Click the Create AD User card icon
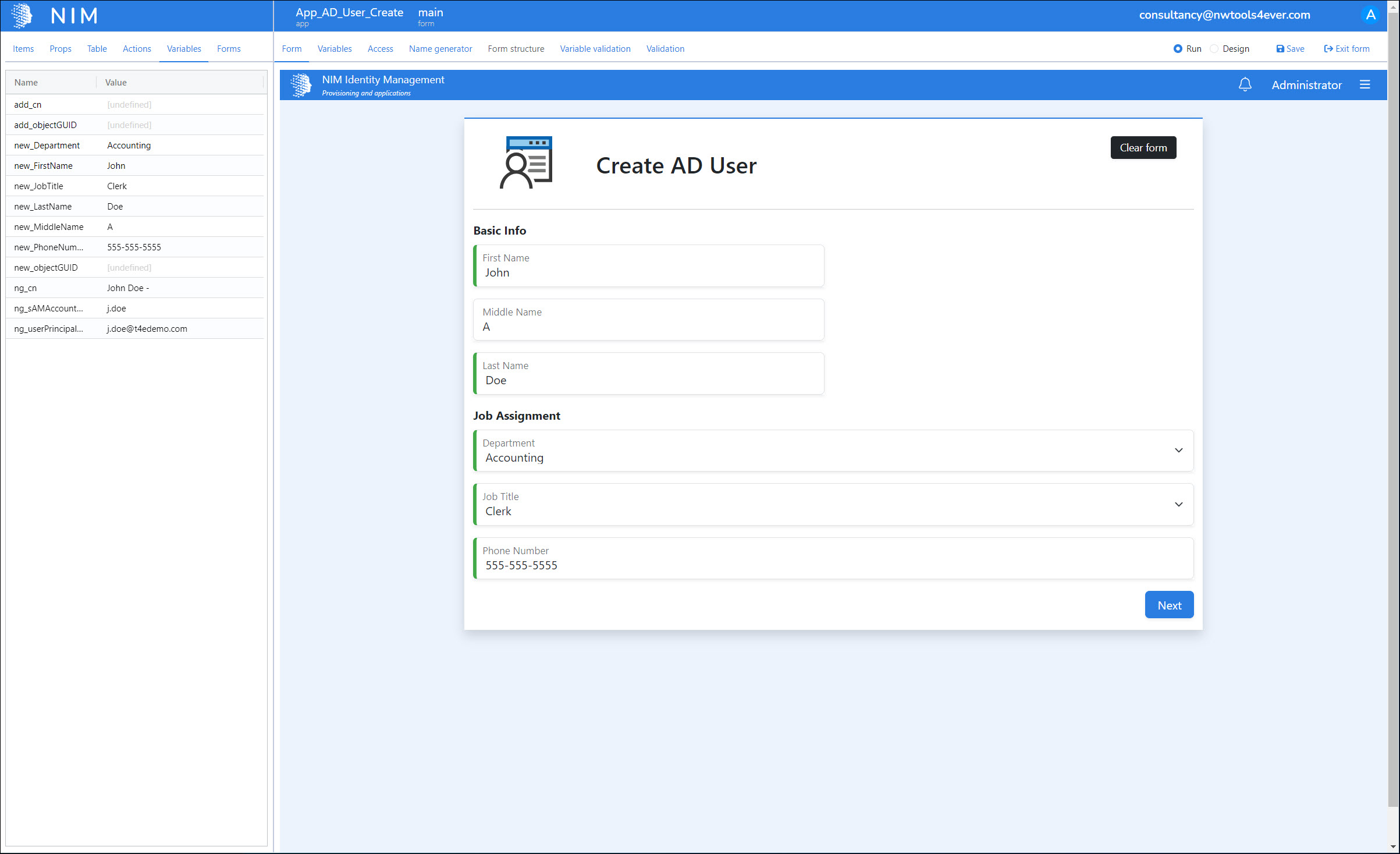1400x854 pixels. click(x=526, y=163)
